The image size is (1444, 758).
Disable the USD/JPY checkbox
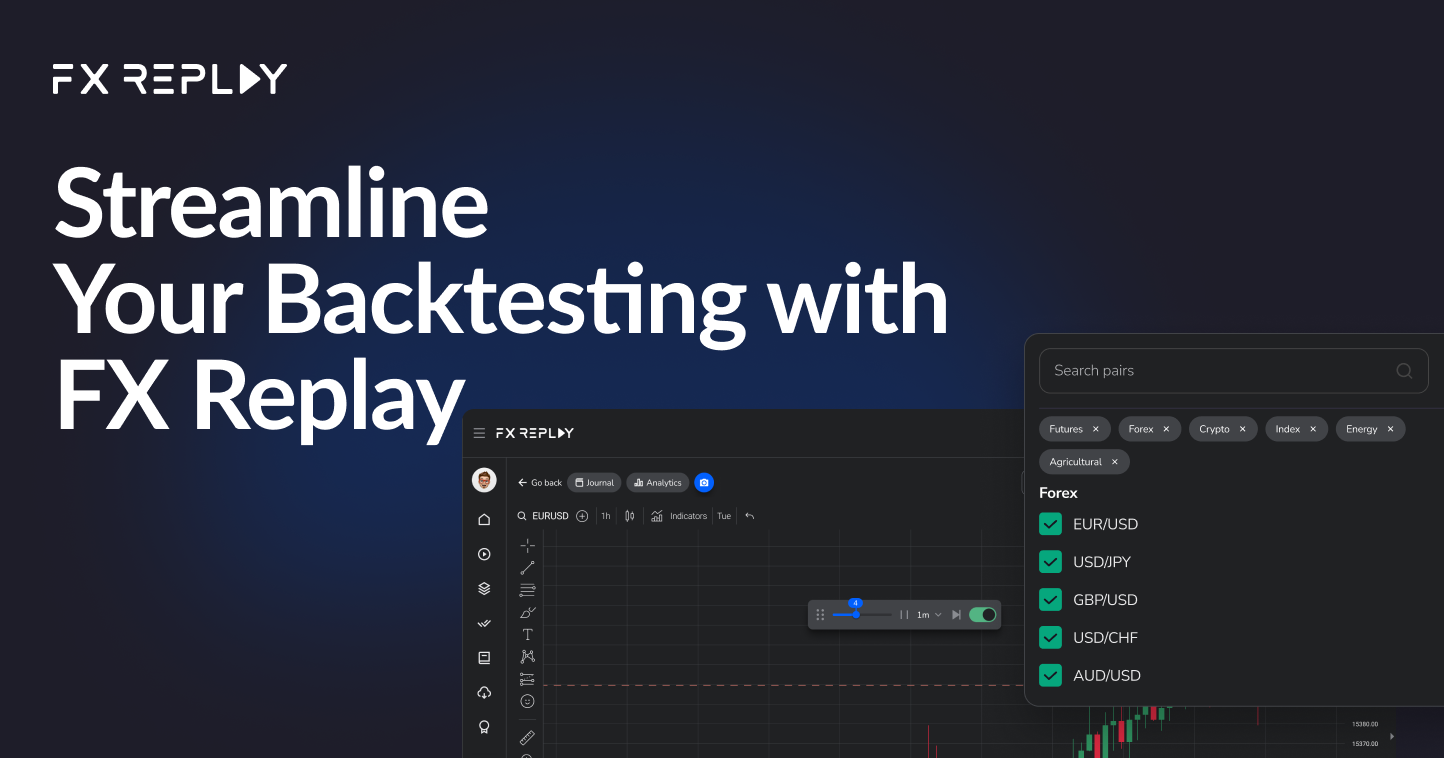point(1050,561)
